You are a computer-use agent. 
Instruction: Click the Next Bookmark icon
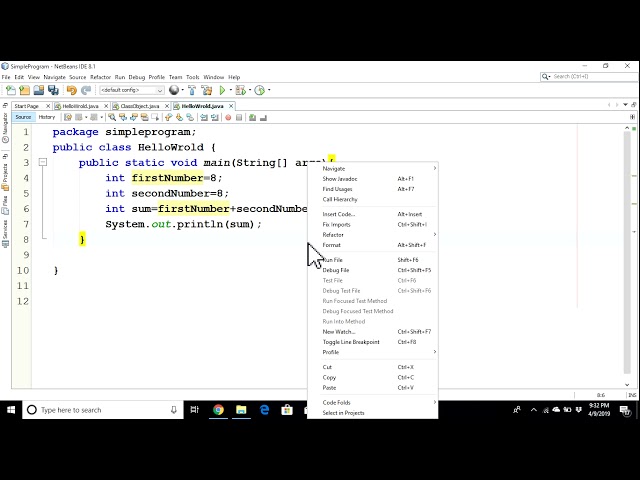(179, 118)
